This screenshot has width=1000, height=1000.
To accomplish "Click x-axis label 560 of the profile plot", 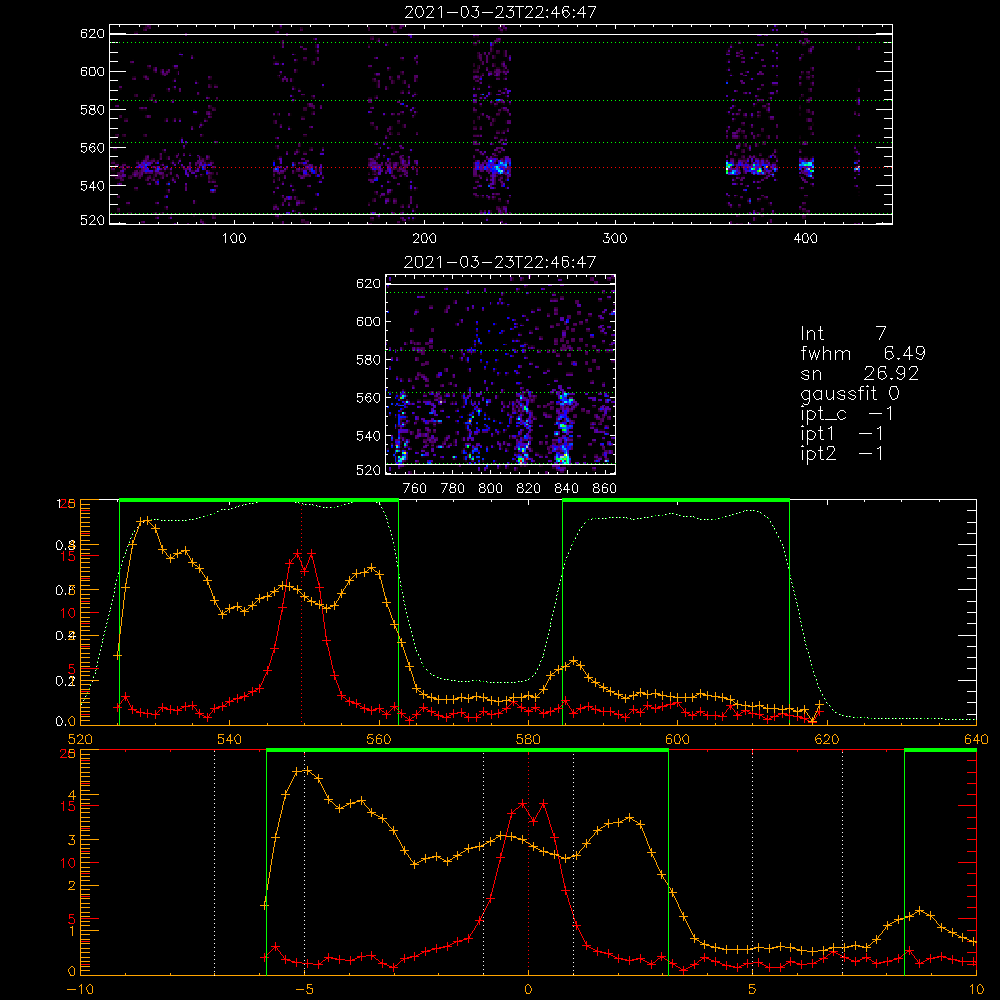I will coord(379,740).
